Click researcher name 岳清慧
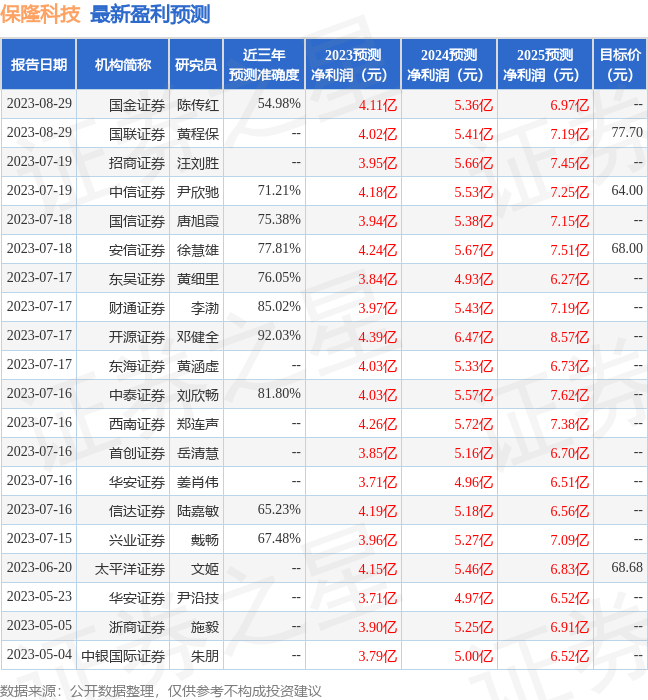The width and height of the screenshot is (648, 700). click(198, 454)
